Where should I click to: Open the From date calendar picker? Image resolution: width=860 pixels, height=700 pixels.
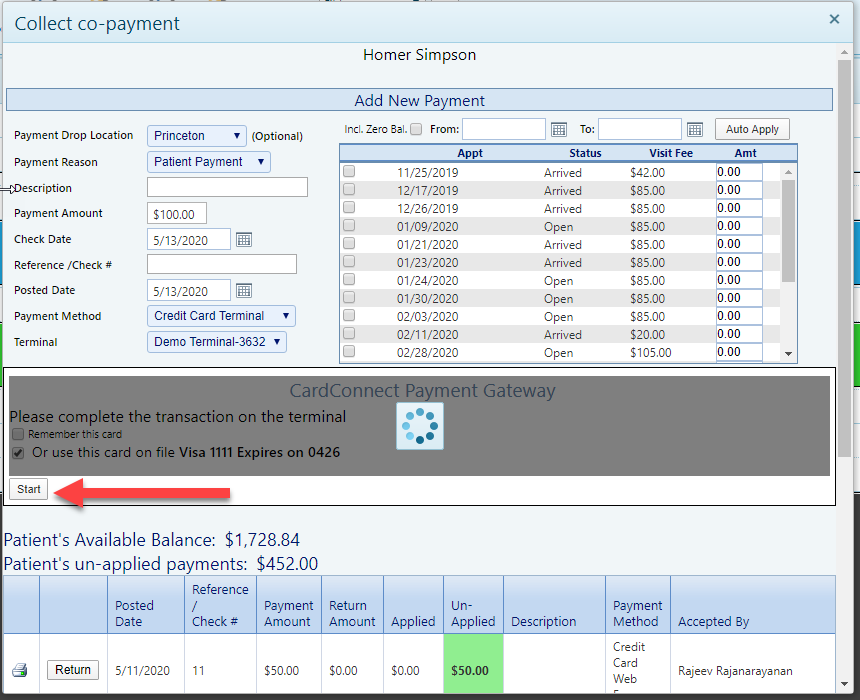tap(559, 129)
